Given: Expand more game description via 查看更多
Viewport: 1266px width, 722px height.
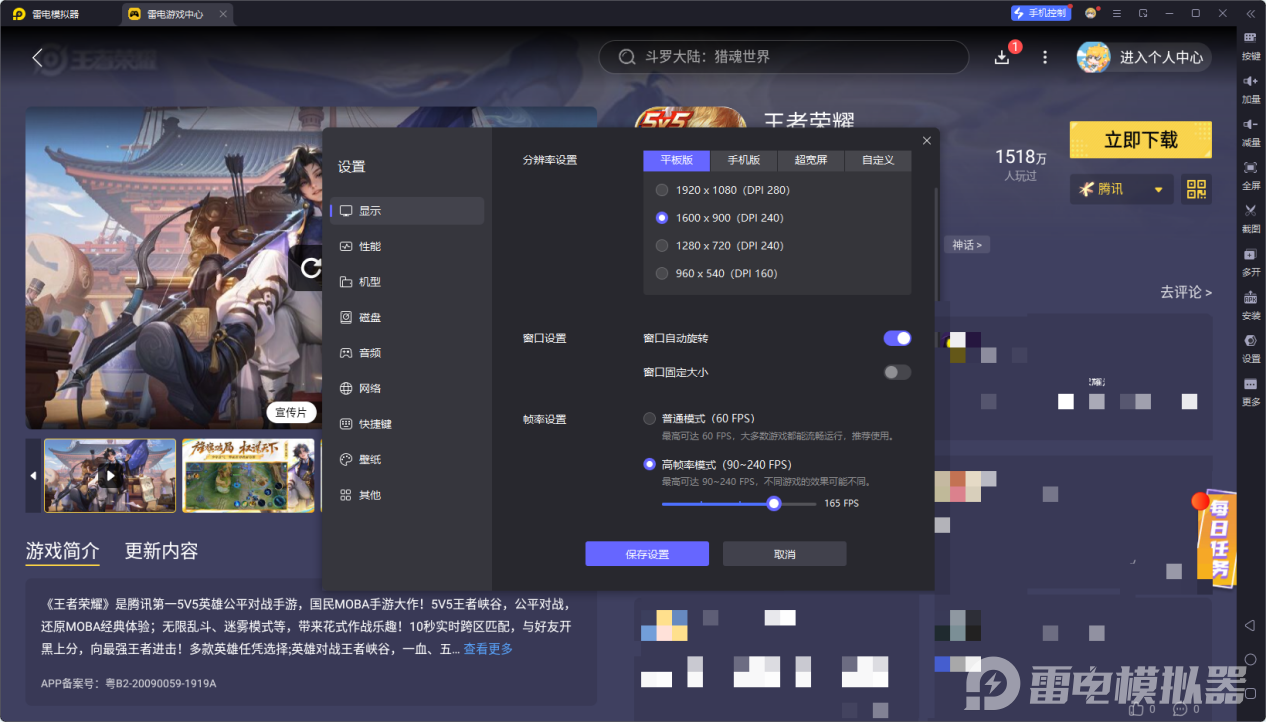Looking at the screenshot, I should (x=489, y=648).
